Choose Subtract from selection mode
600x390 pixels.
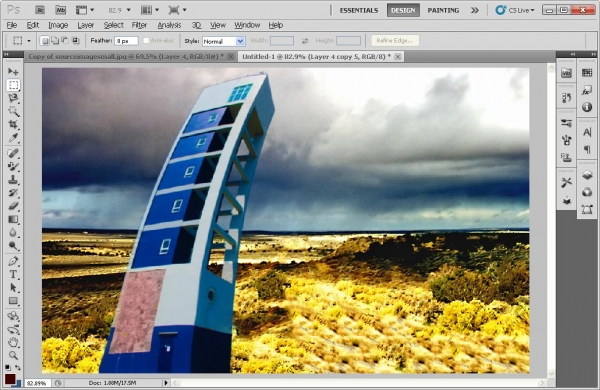[65, 41]
